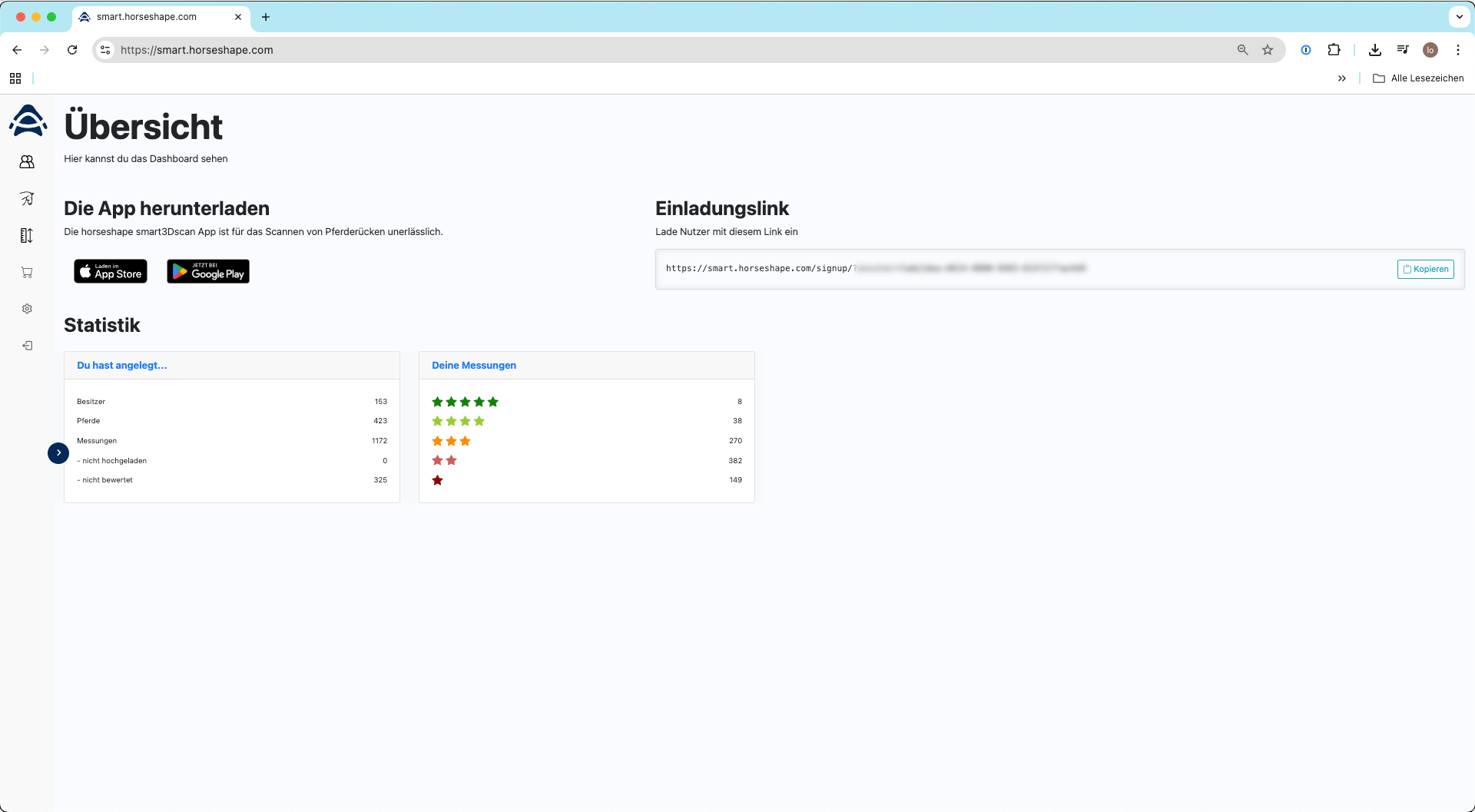This screenshot has height=812, width=1475.
Task: Click the five-star rating row
Action: point(587,402)
